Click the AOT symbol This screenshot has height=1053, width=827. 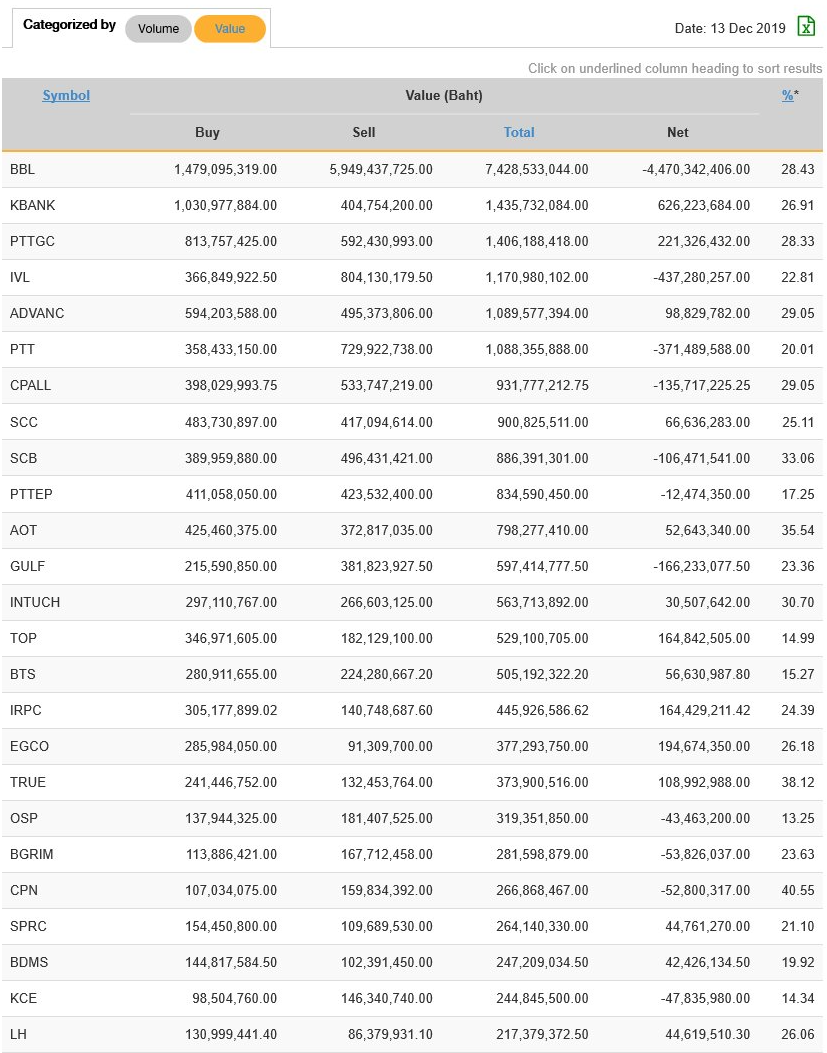[23, 530]
